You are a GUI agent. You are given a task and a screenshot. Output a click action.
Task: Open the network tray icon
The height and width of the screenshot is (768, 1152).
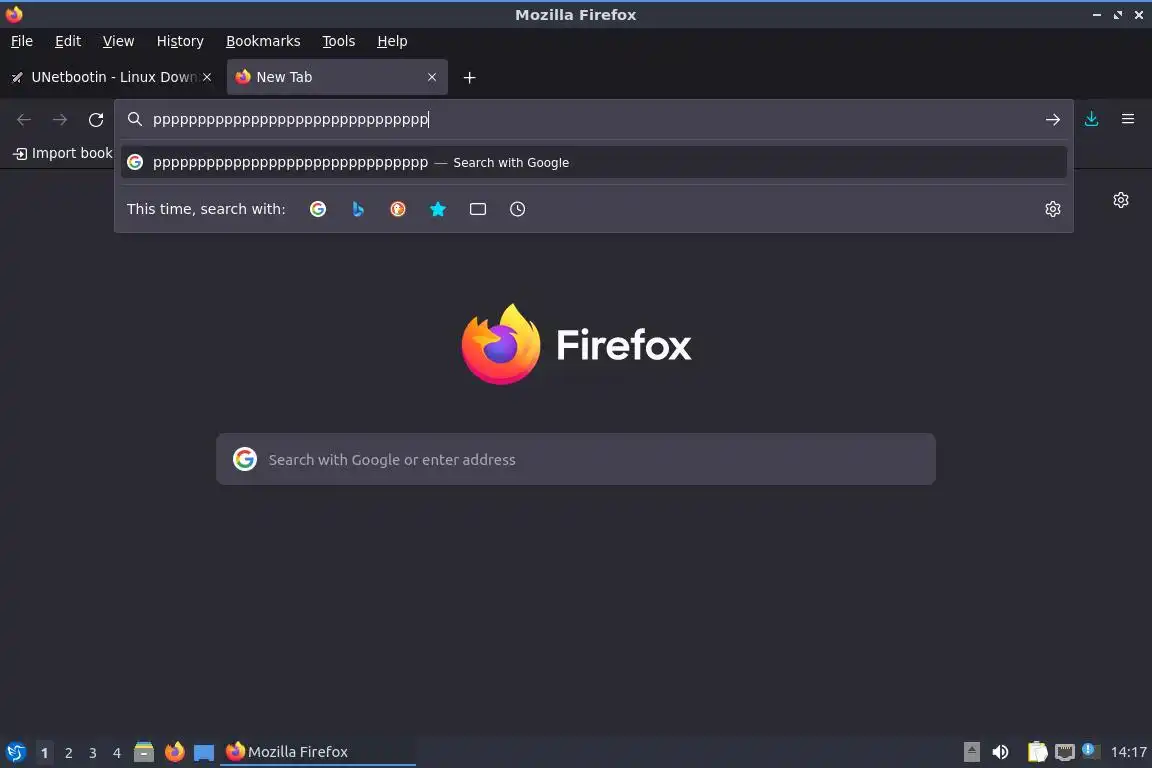tap(1065, 752)
